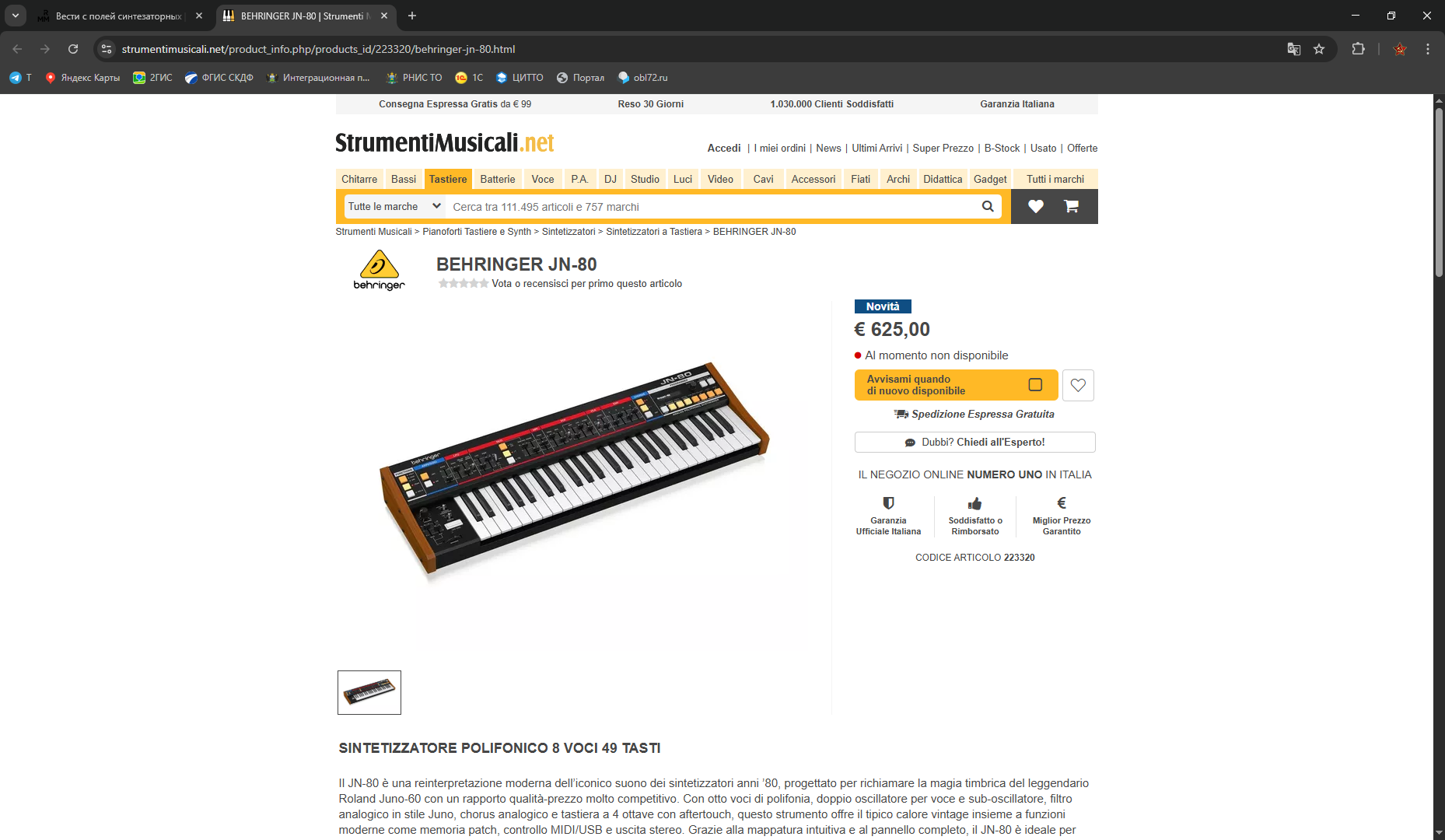Follow the Sintetizzatori breadcrumb link
The image size is (1445, 840).
(x=569, y=232)
